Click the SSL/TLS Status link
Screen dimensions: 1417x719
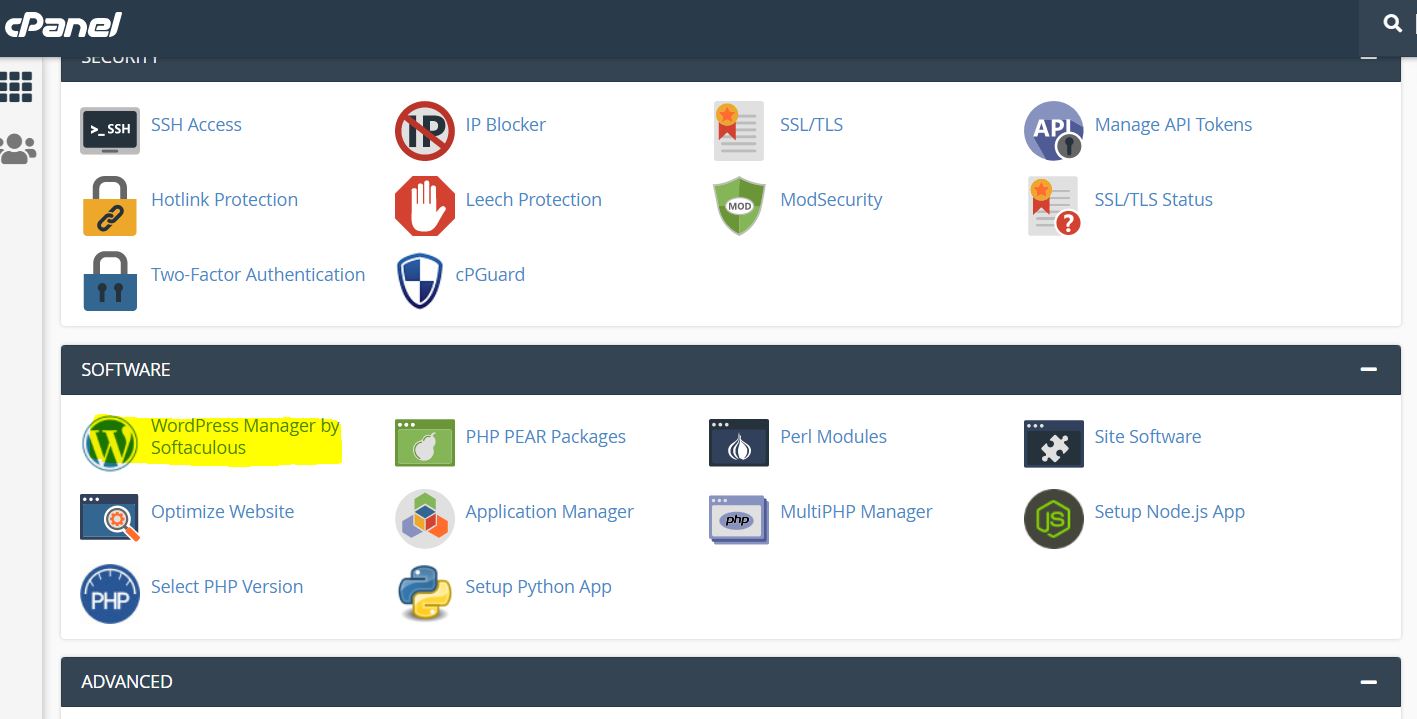coord(1153,199)
